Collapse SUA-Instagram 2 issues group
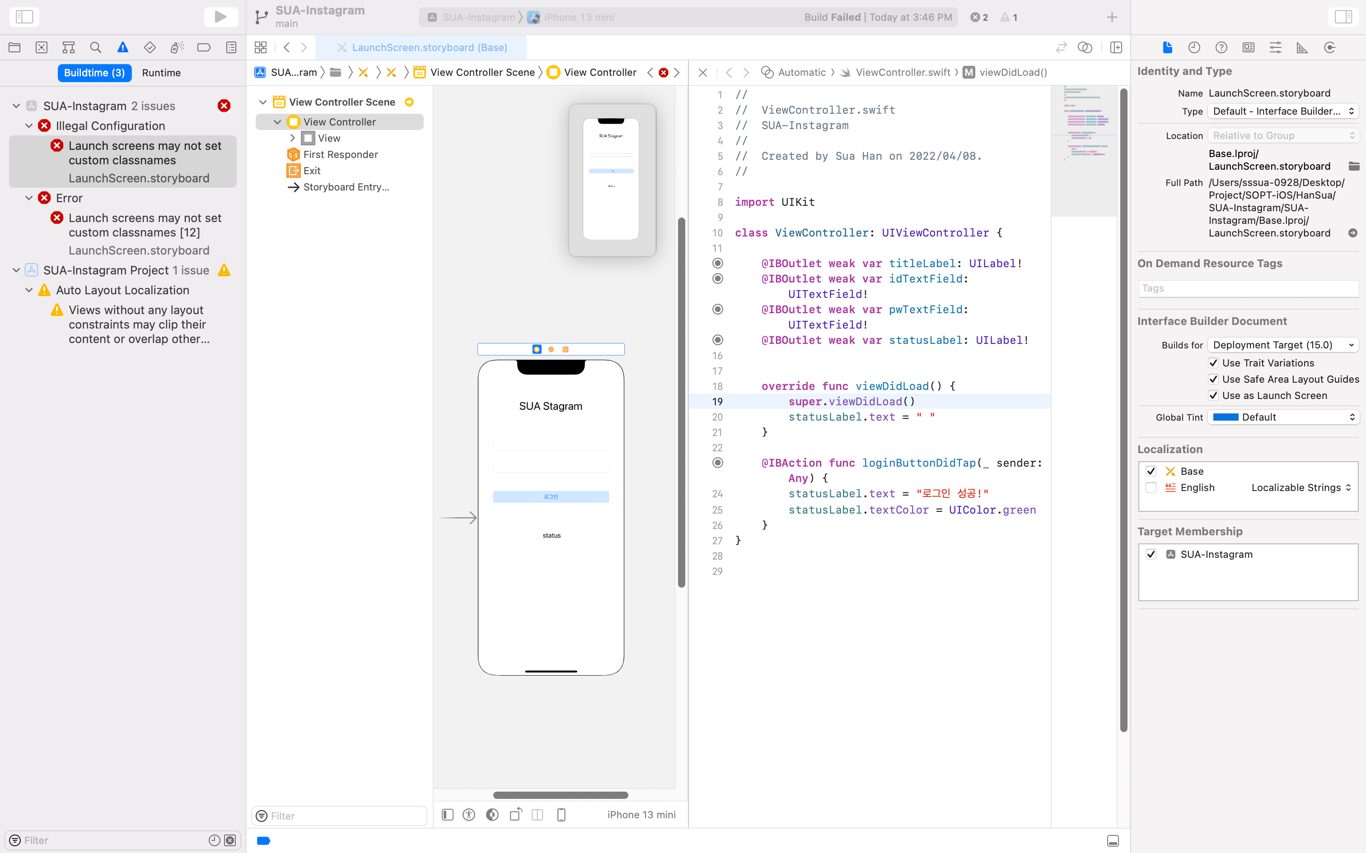Image resolution: width=1366 pixels, height=853 pixels. (x=16, y=106)
